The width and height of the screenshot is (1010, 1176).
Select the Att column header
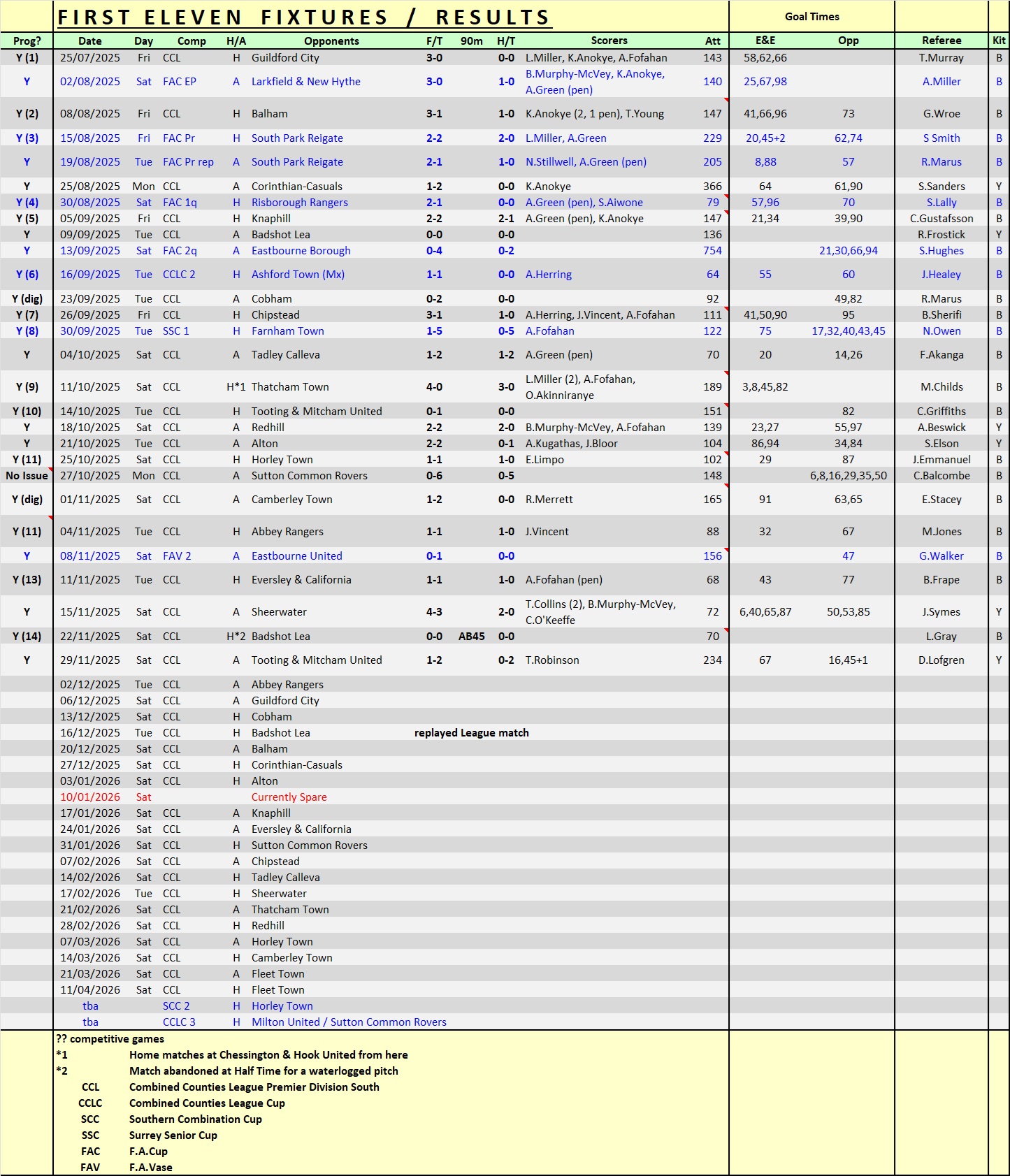click(x=712, y=41)
